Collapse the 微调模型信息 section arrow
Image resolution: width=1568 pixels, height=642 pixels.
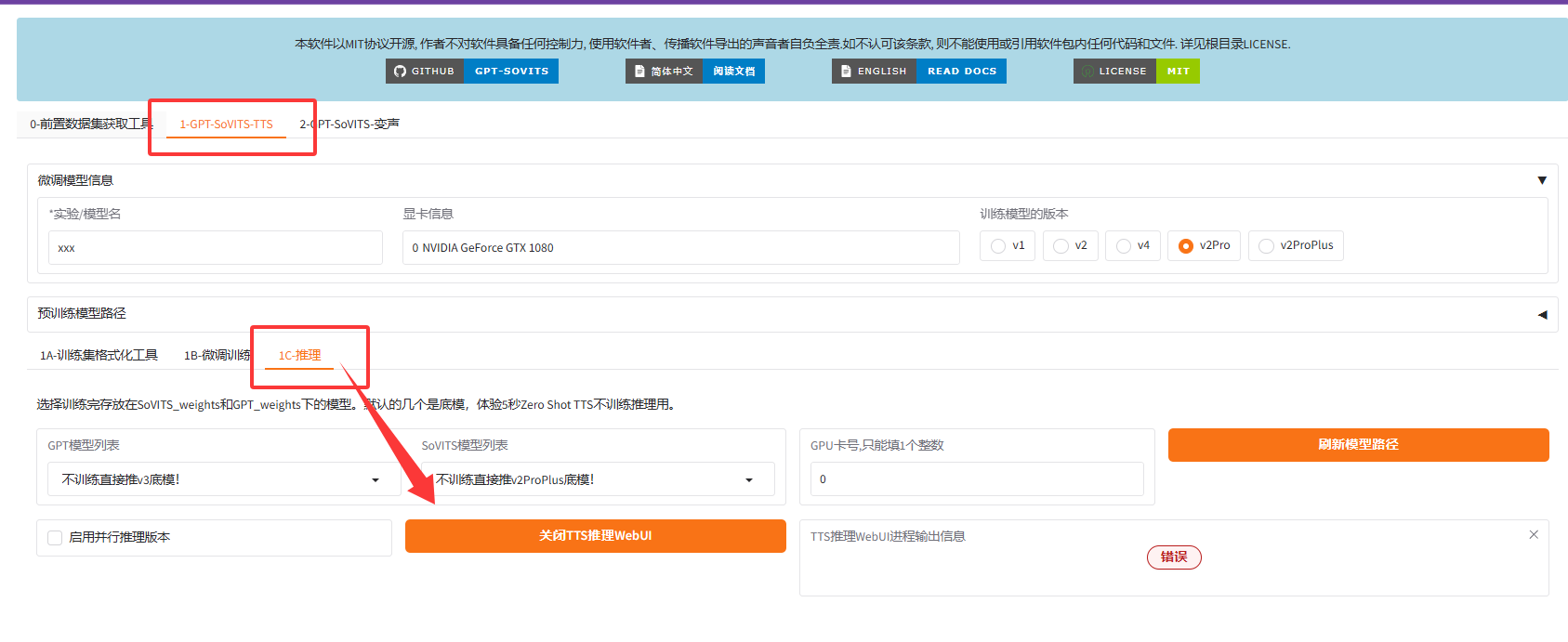1542,180
